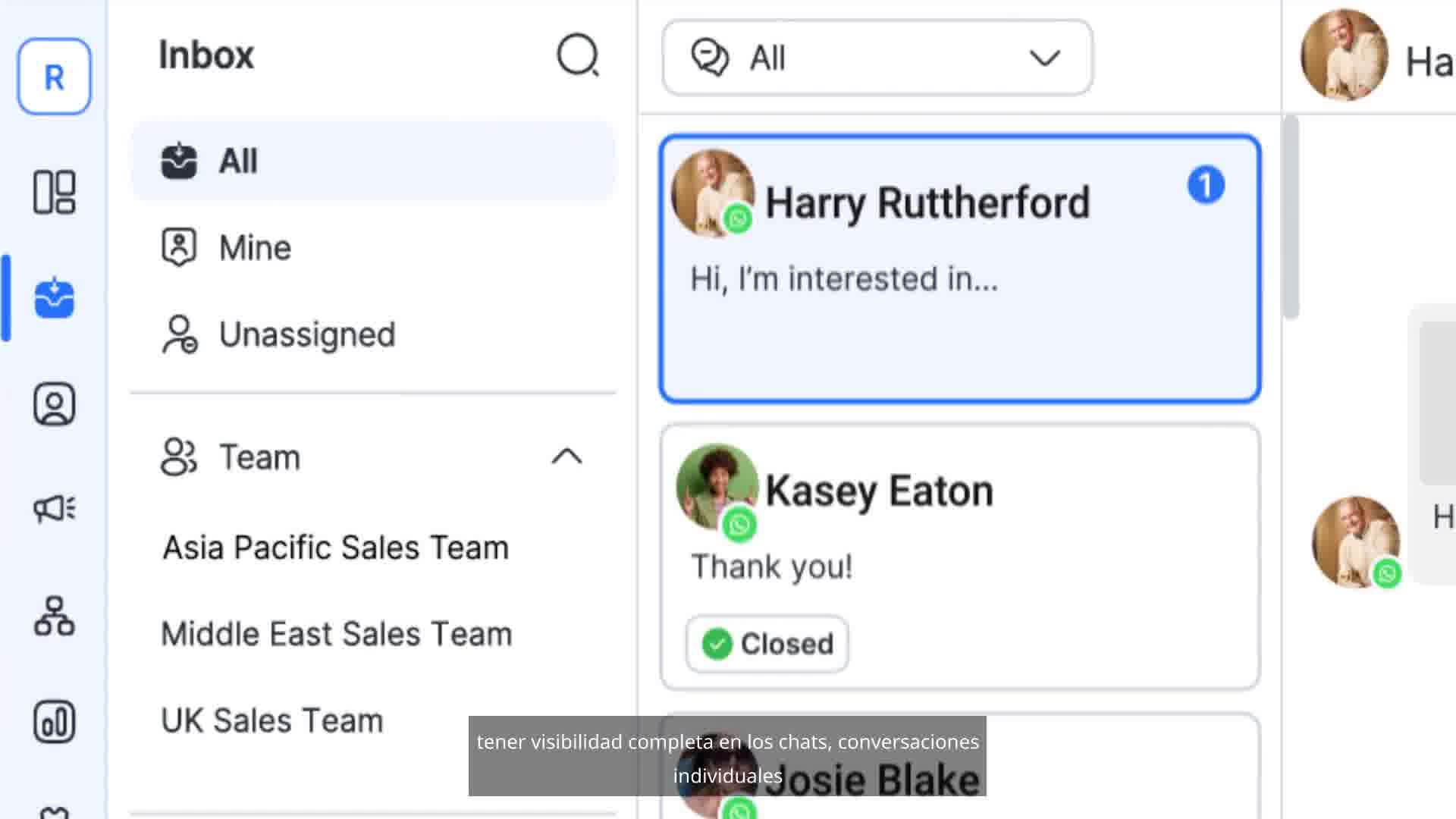
Task: Click Harry Ruttherford's avatar in conversation list
Action: tap(713, 194)
